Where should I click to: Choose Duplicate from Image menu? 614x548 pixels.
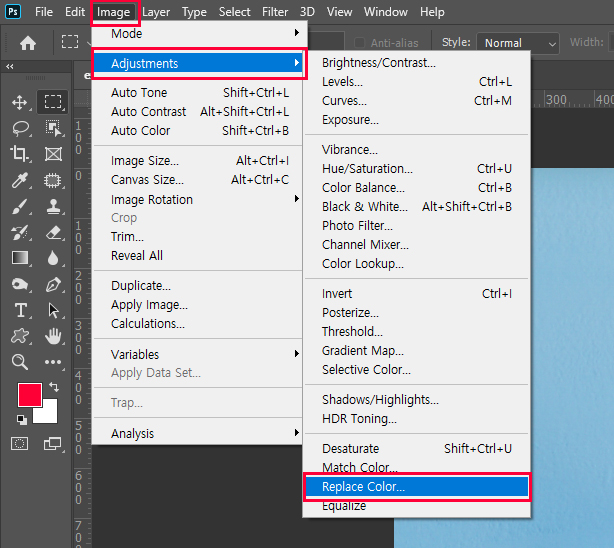197,286
